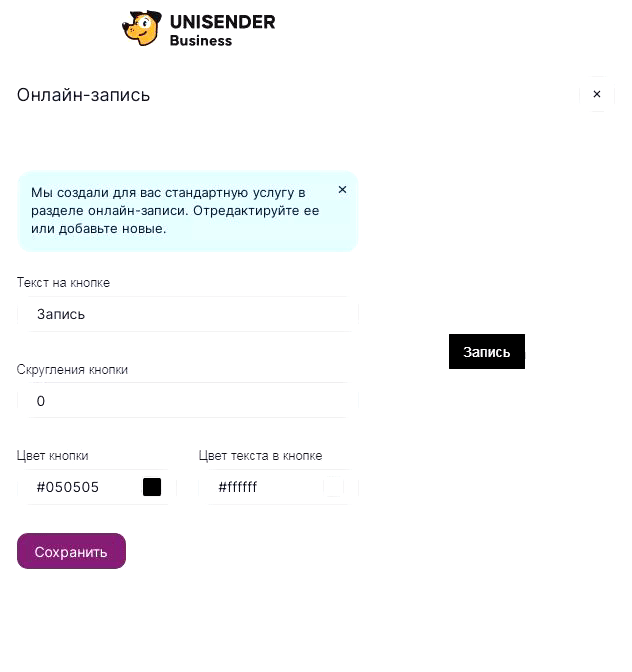The height and width of the screenshot is (672, 632).
Task: Click the Онлайн-запись panel heading
Action: (83, 95)
